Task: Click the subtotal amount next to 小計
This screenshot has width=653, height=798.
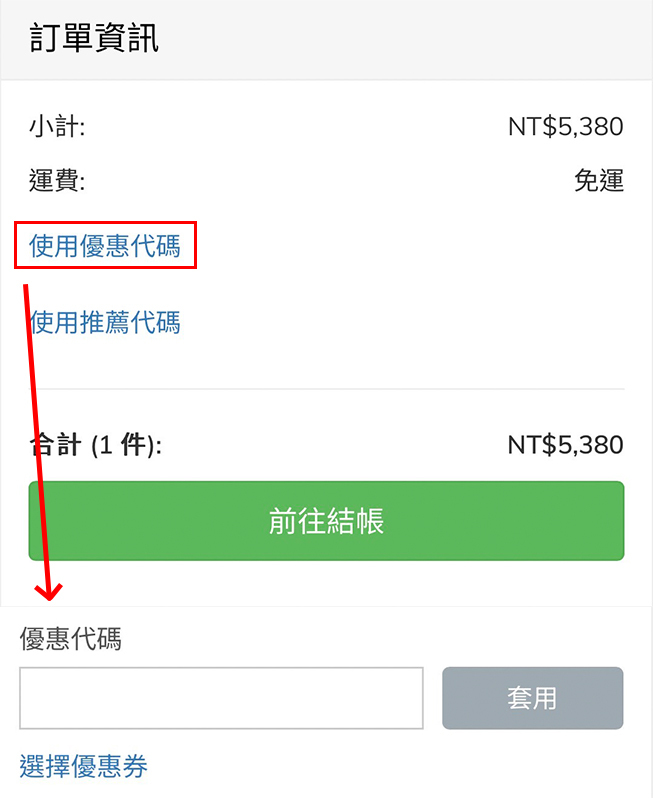Action: 565,127
